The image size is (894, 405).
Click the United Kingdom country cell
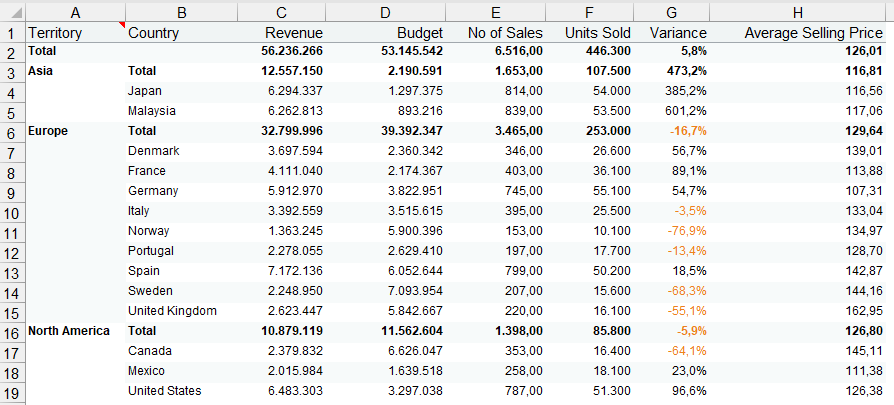tap(182, 311)
